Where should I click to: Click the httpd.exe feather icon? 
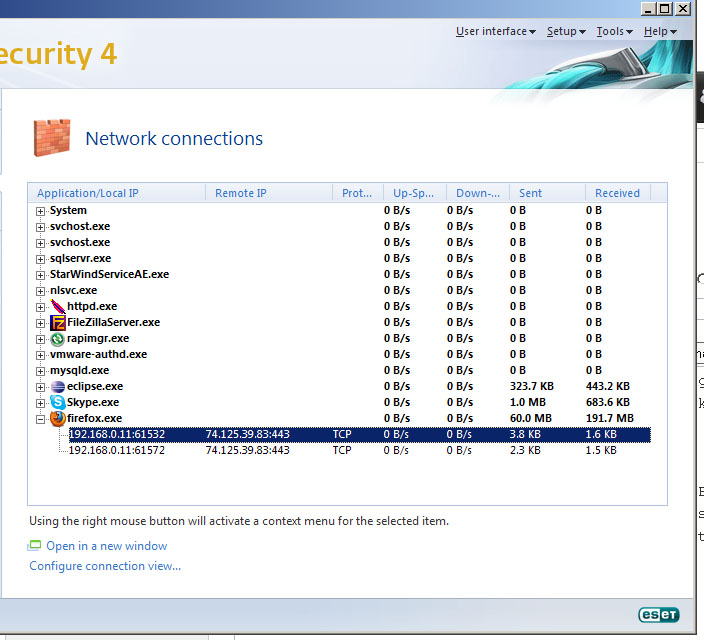(58, 306)
